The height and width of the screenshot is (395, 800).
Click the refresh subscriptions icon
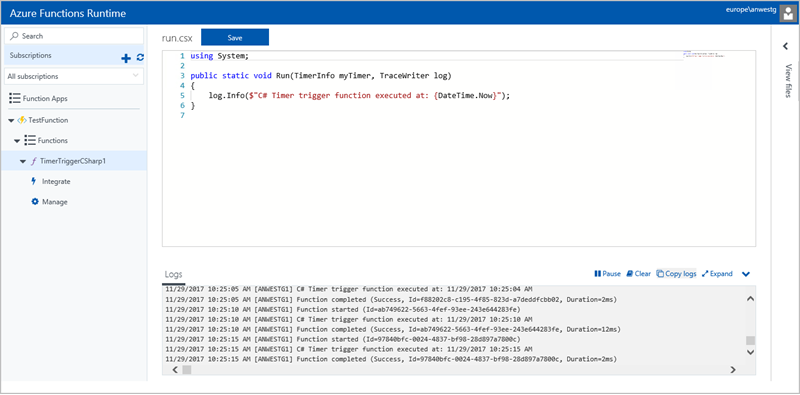click(140, 58)
